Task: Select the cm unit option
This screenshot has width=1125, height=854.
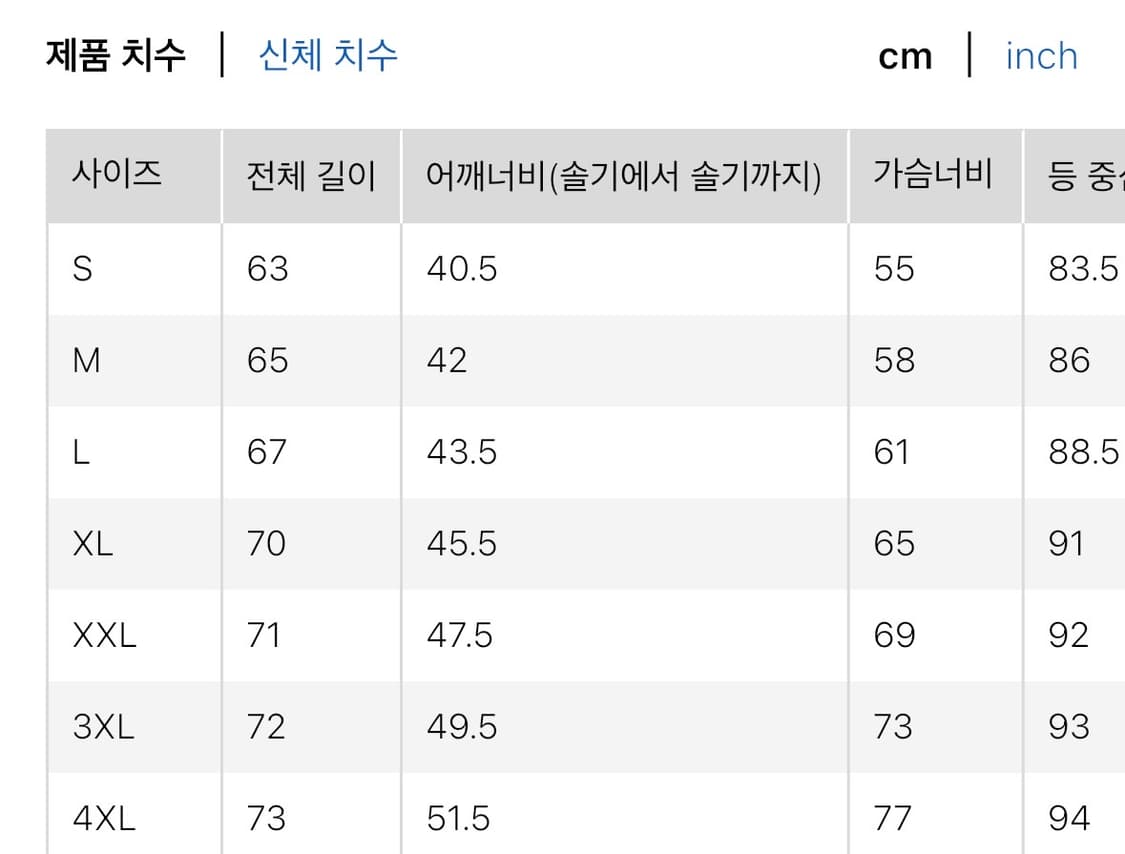Action: tap(905, 56)
